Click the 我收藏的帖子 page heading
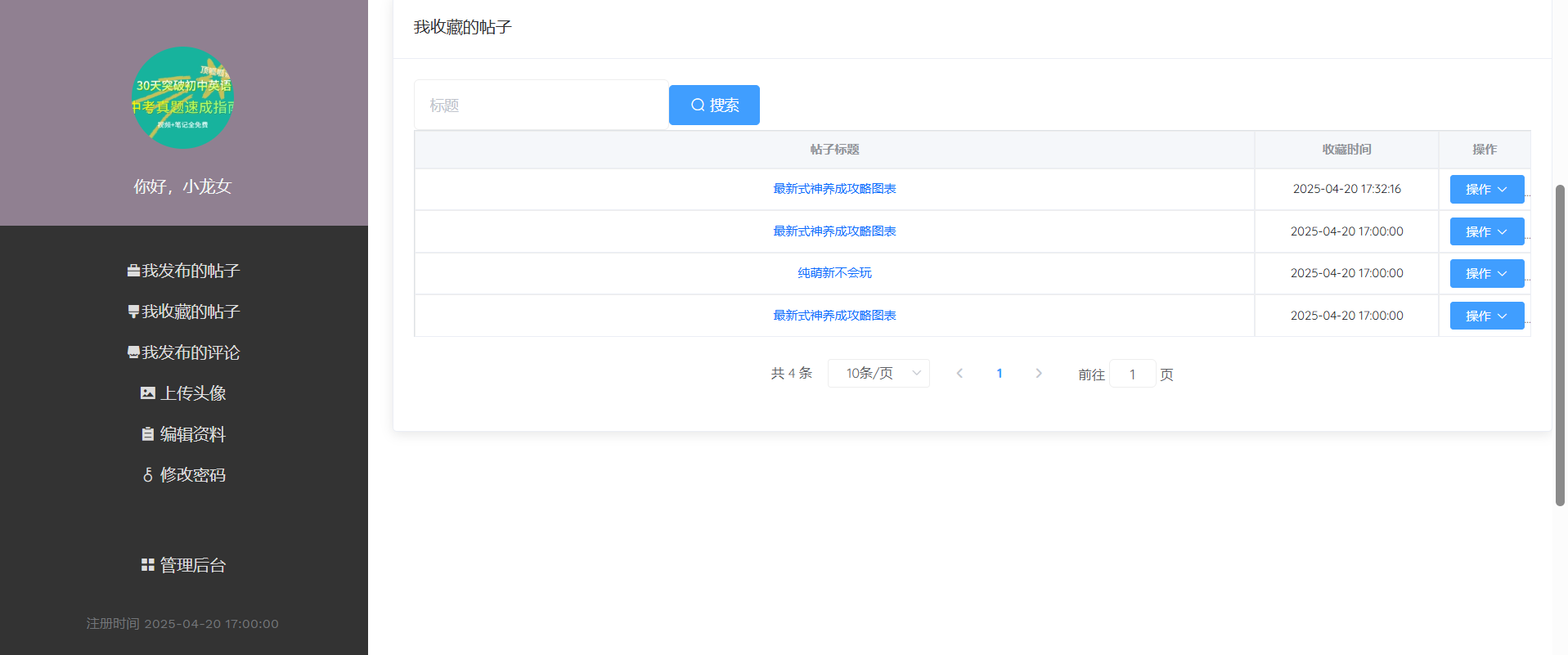The height and width of the screenshot is (655, 1568). pyautogui.click(x=463, y=27)
